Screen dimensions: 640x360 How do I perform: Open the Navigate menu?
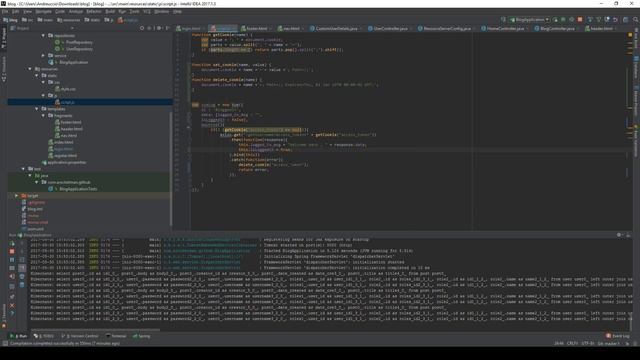click(43, 11)
